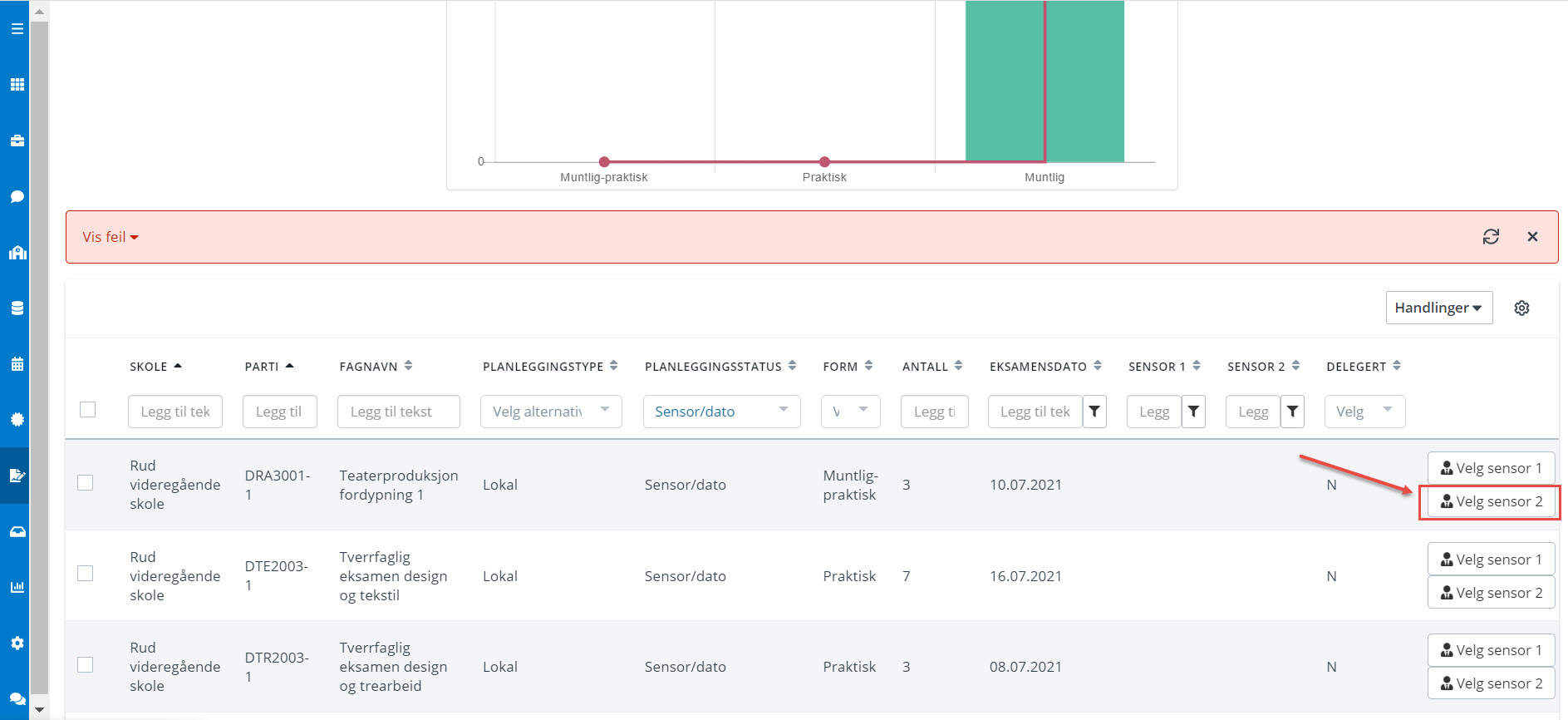The image size is (1568, 720).
Task: Open the calendar icon in sidebar
Action: pos(17,364)
